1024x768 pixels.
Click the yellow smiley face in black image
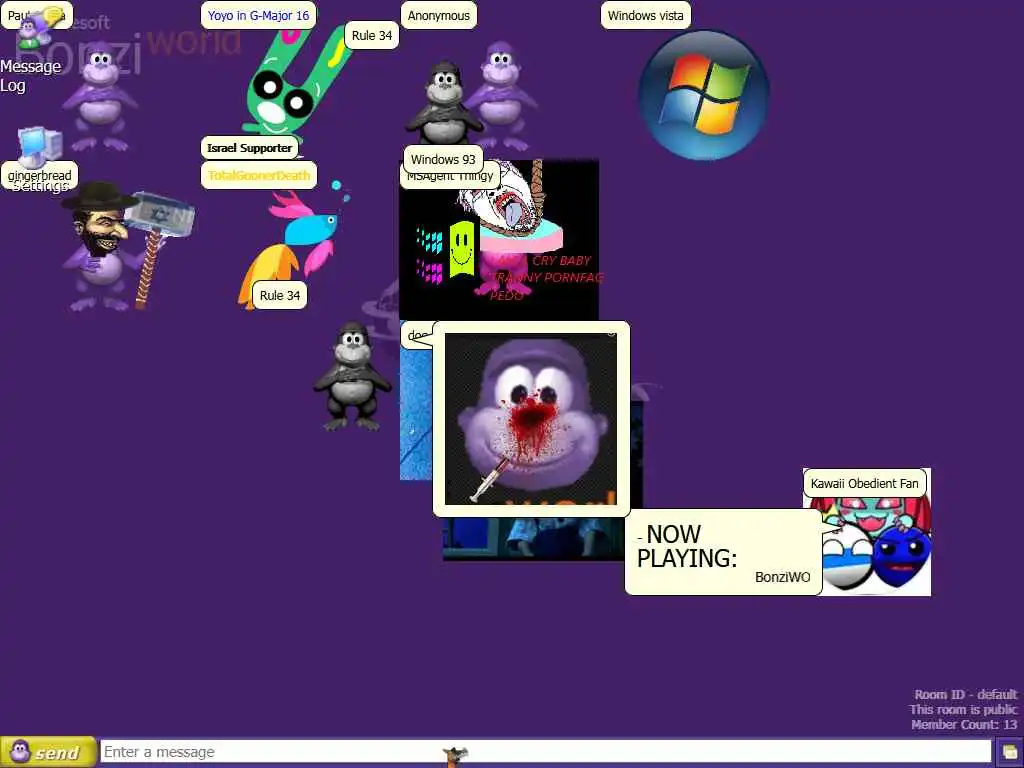[462, 250]
